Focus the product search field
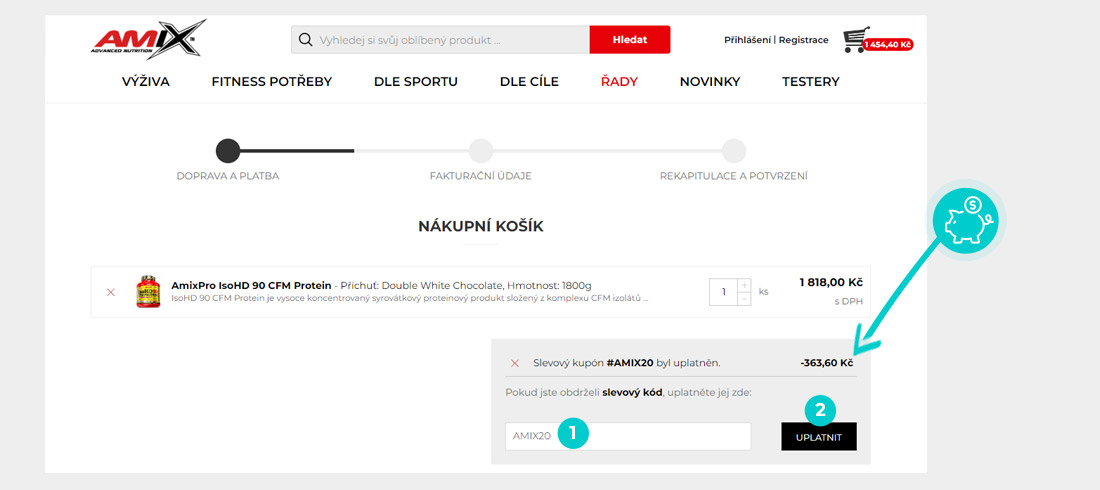 click(x=450, y=40)
